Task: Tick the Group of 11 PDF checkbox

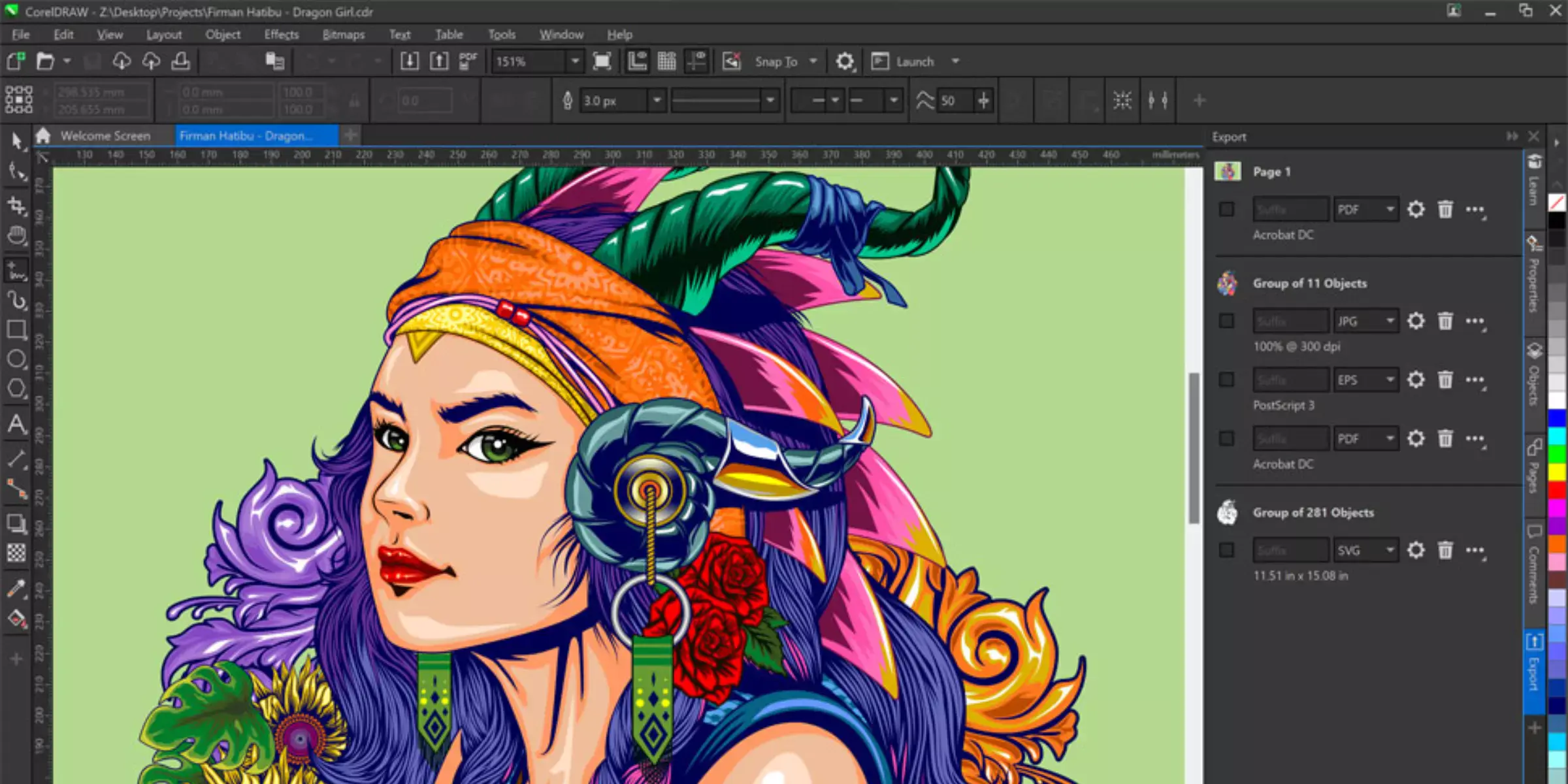Action: tap(1226, 438)
